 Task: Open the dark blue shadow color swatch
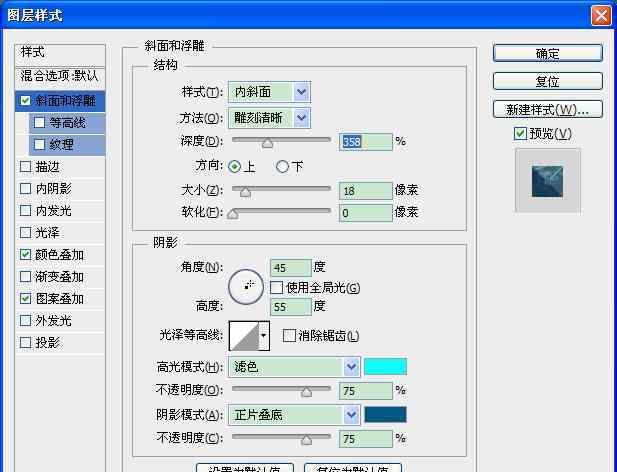coord(386,415)
